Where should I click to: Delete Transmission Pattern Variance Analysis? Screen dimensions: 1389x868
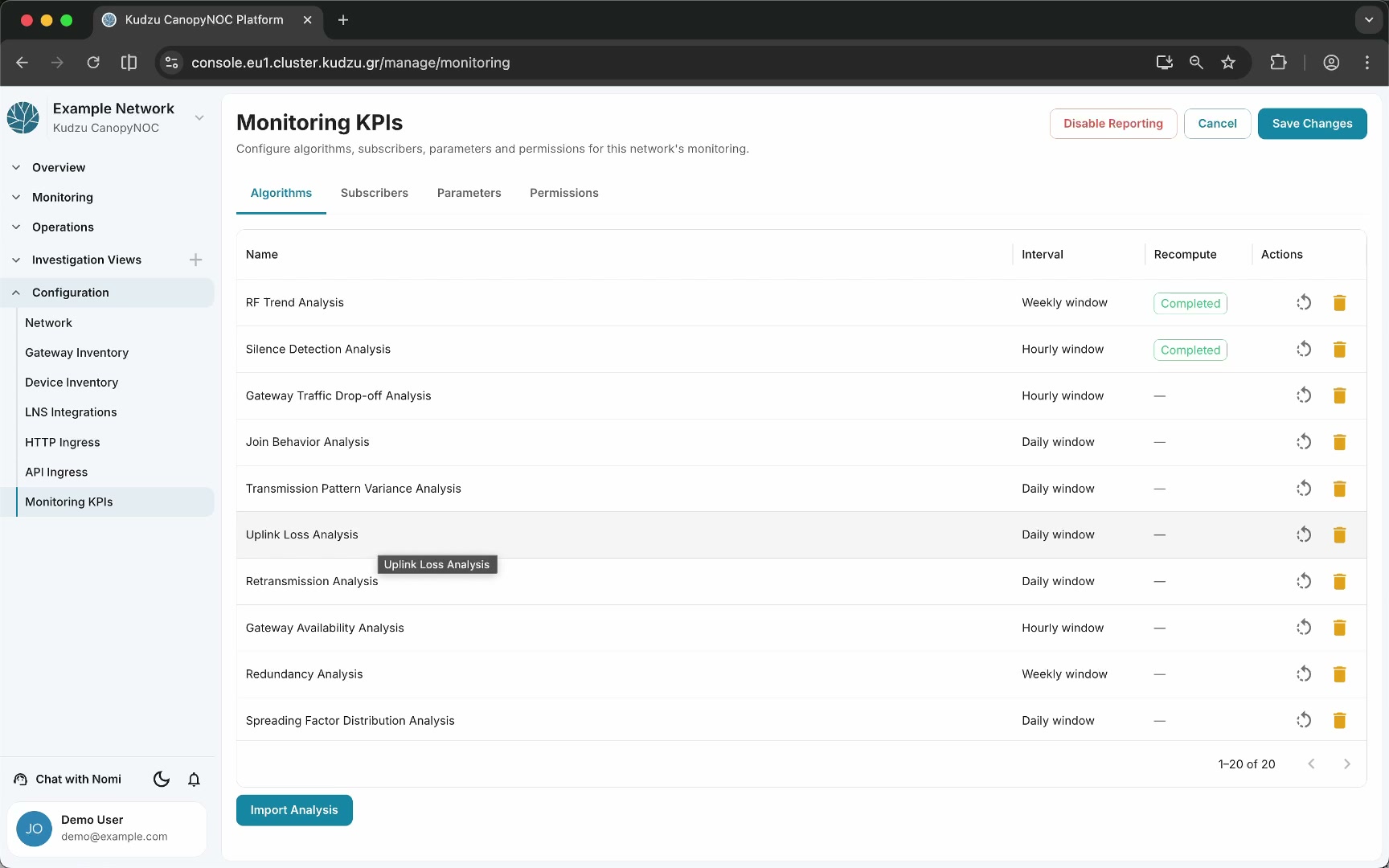point(1339,489)
